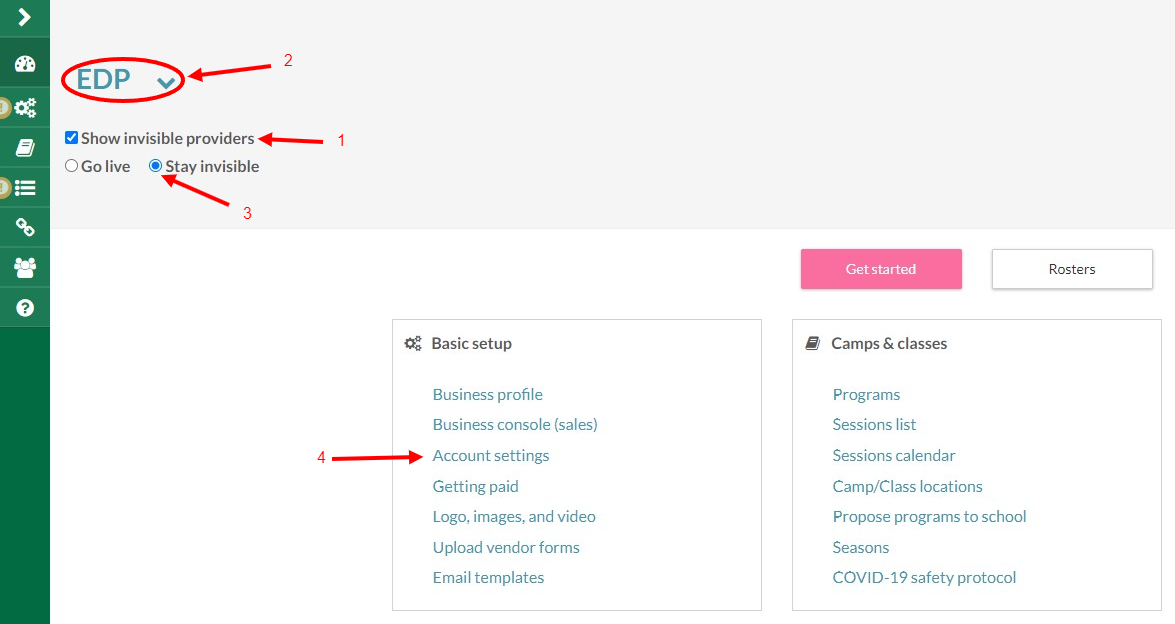This screenshot has height=624, width=1175.
Task: Open the book icon in sidebar
Action: (x=25, y=148)
